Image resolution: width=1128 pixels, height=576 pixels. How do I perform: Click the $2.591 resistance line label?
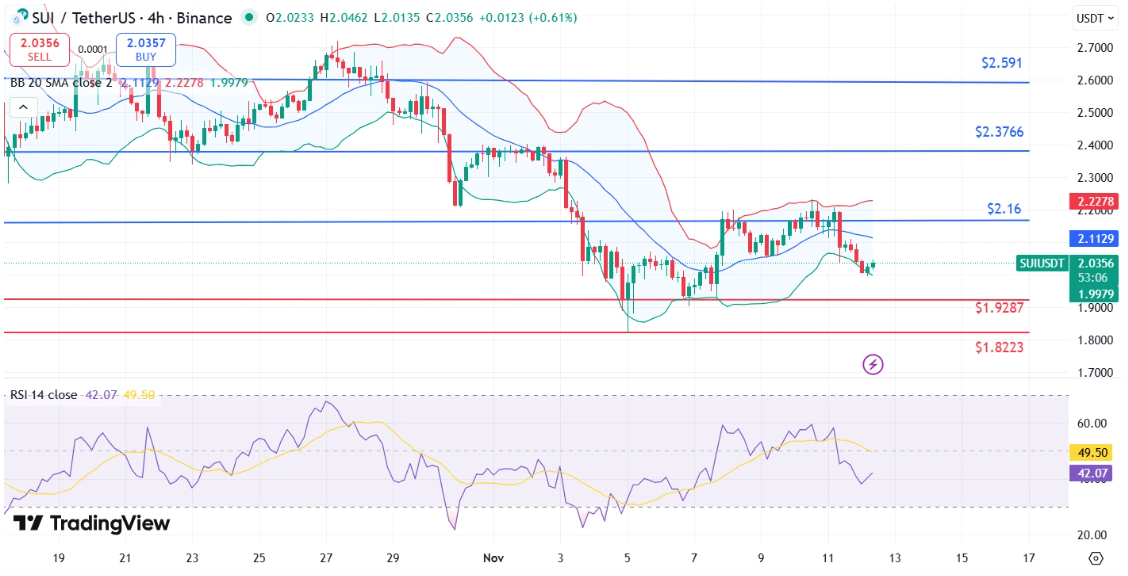coord(1002,63)
